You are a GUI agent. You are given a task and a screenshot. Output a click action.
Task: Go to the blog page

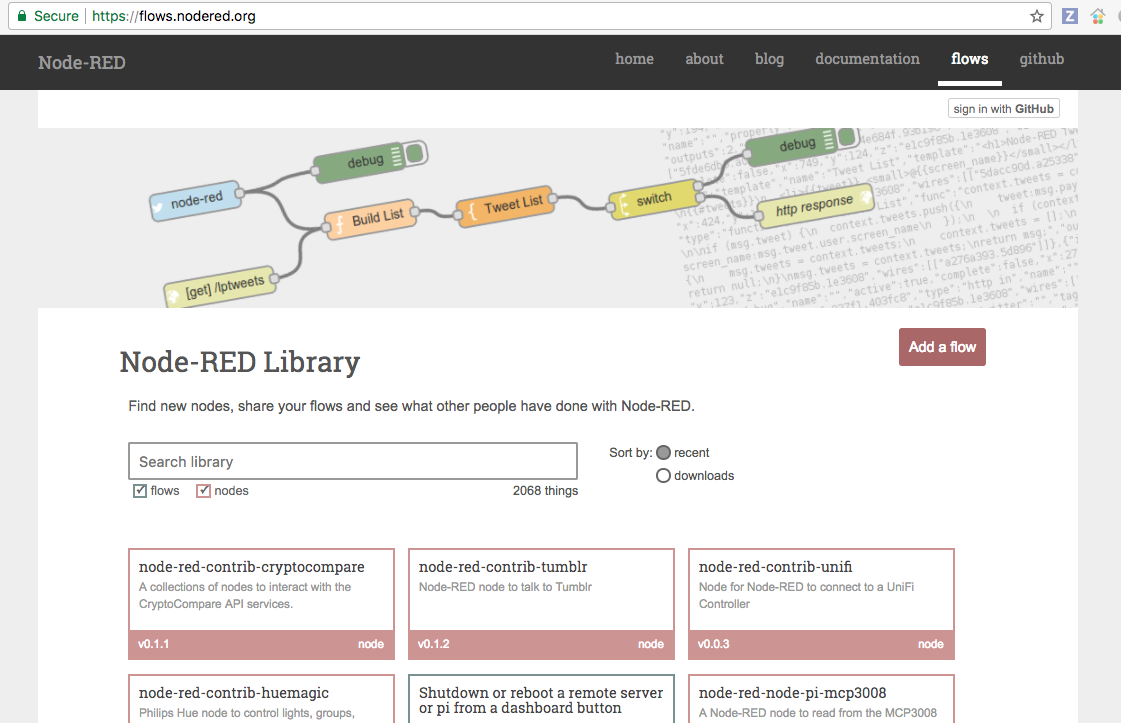[769, 59]
